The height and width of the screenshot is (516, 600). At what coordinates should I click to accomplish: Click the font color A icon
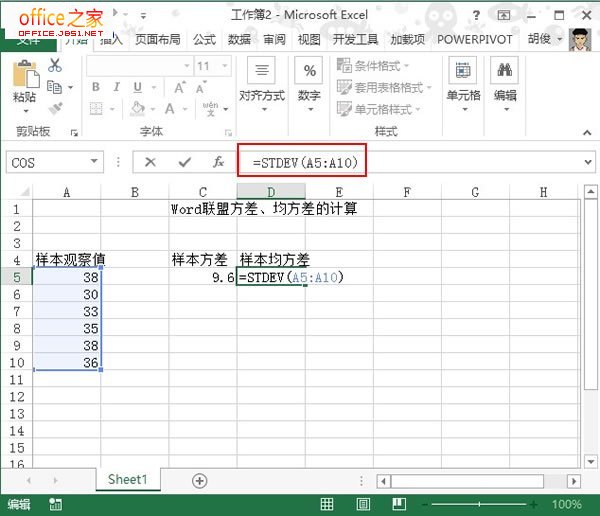tap(170, 109)
